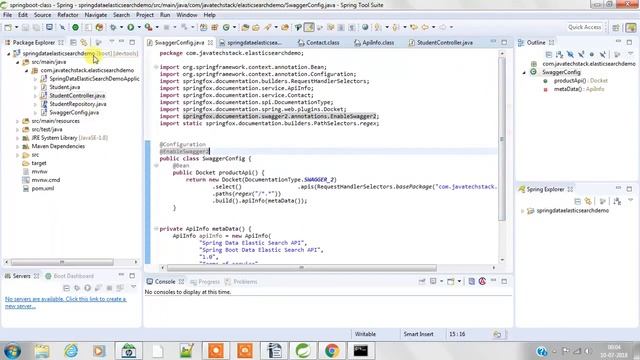Open StudentController.java in Package Explorer

(x=77, y=96)
